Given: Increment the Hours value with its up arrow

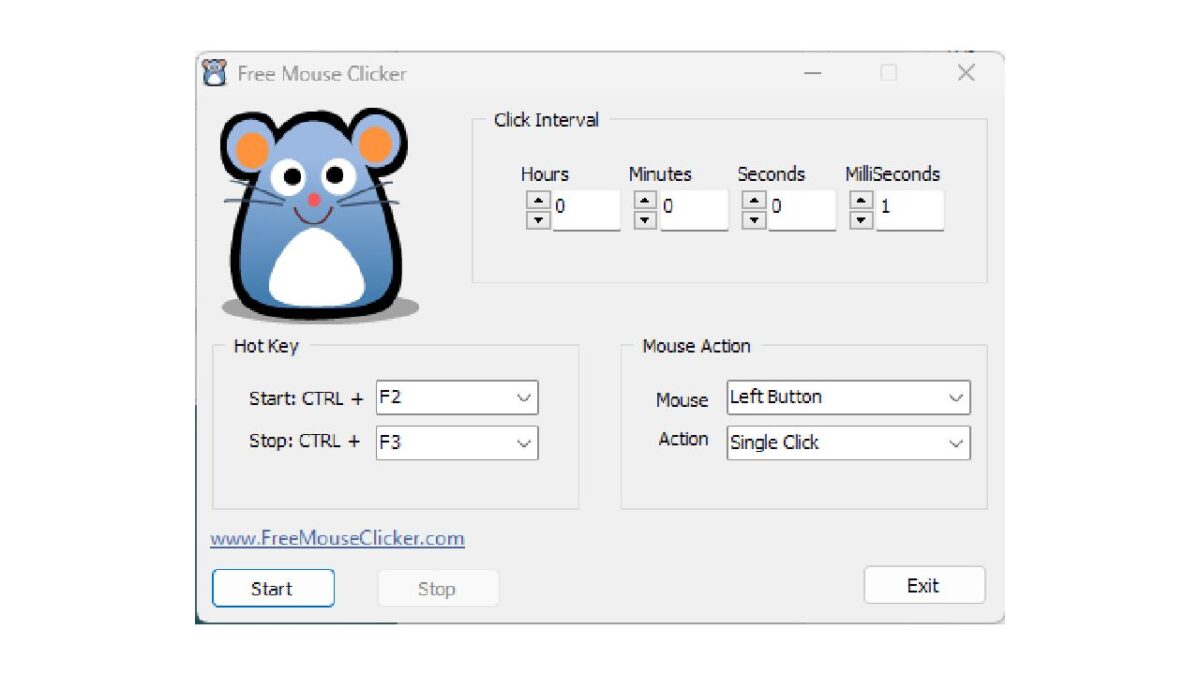Looking at the screenshot, I should (538, 201).
